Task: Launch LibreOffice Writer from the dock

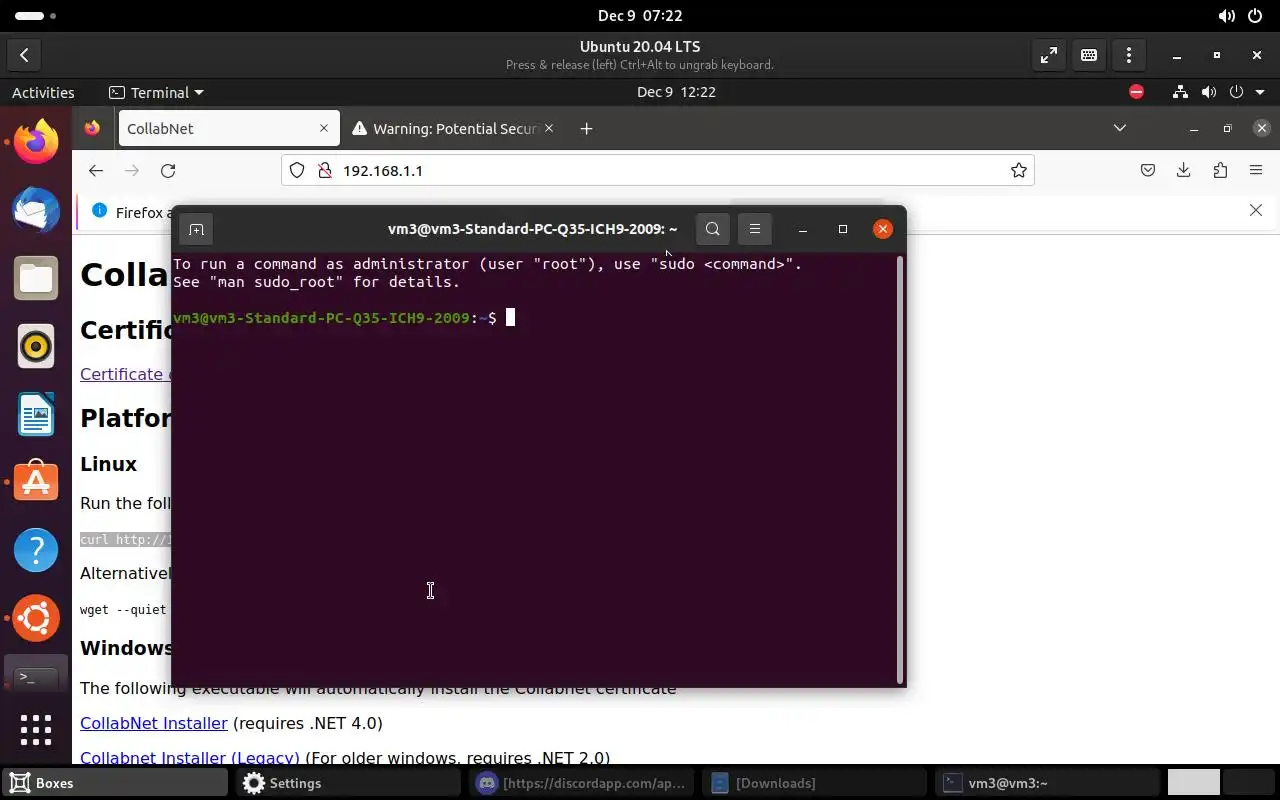Action: coord(36,414)
